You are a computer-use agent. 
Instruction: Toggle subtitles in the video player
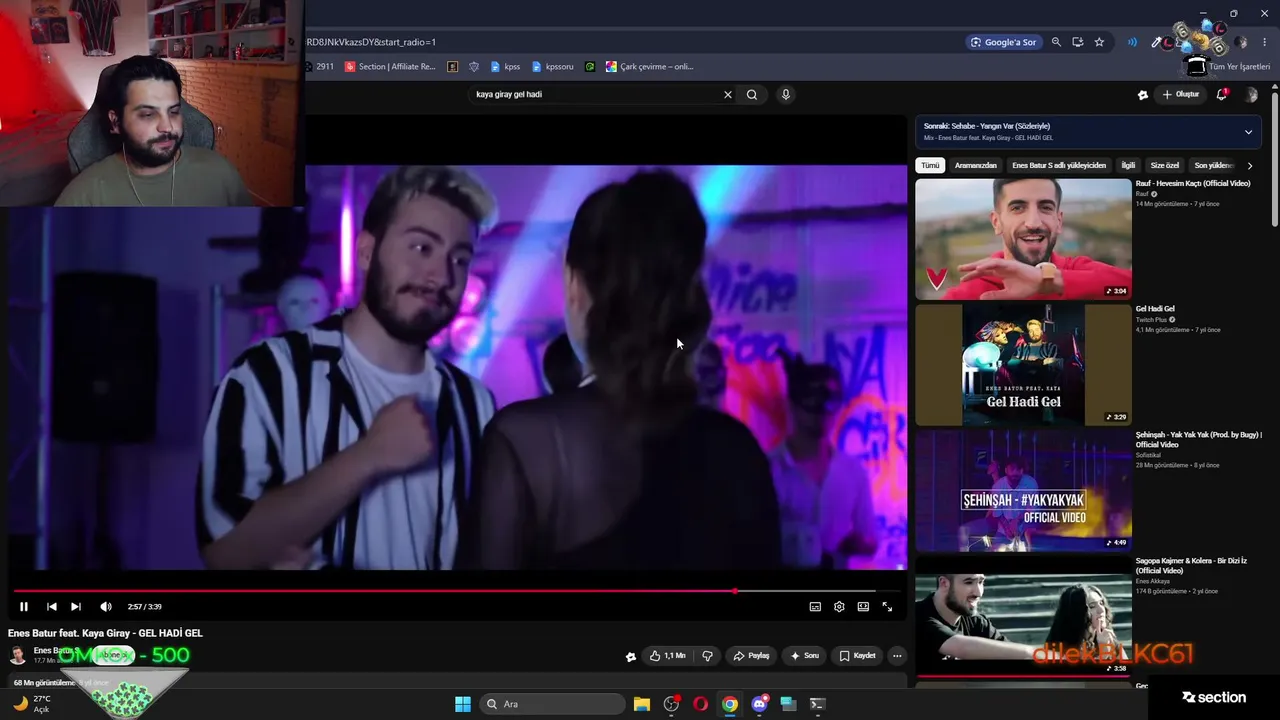point(815,606)
